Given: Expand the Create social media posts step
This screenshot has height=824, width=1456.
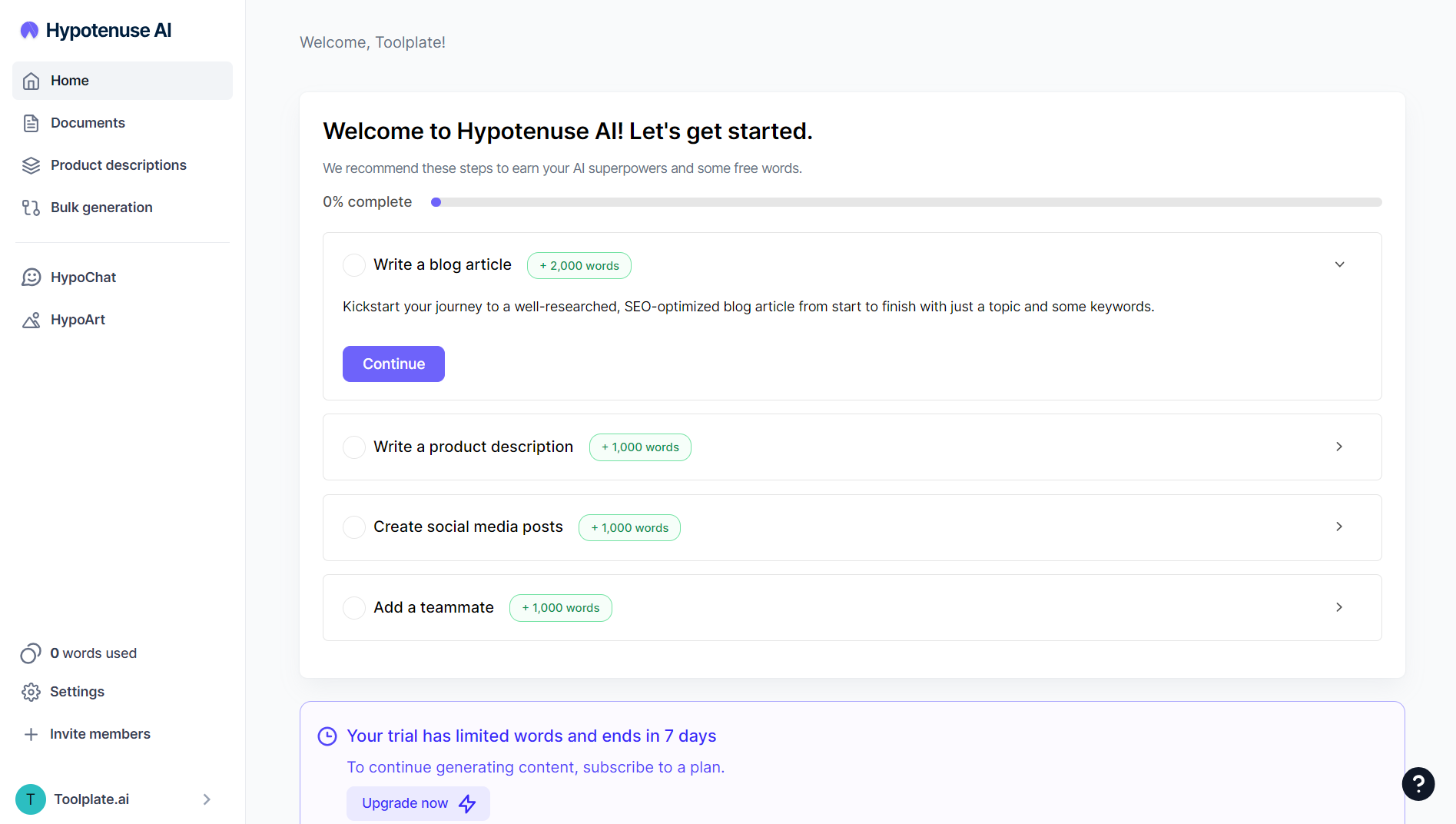Looking at the screenshot, I should coord(1339,527).
